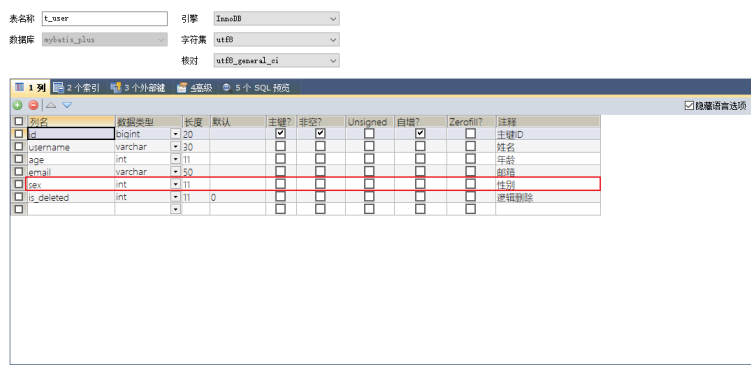Open the 5 个 SQL 预览 tab

[x=256, y=87]
